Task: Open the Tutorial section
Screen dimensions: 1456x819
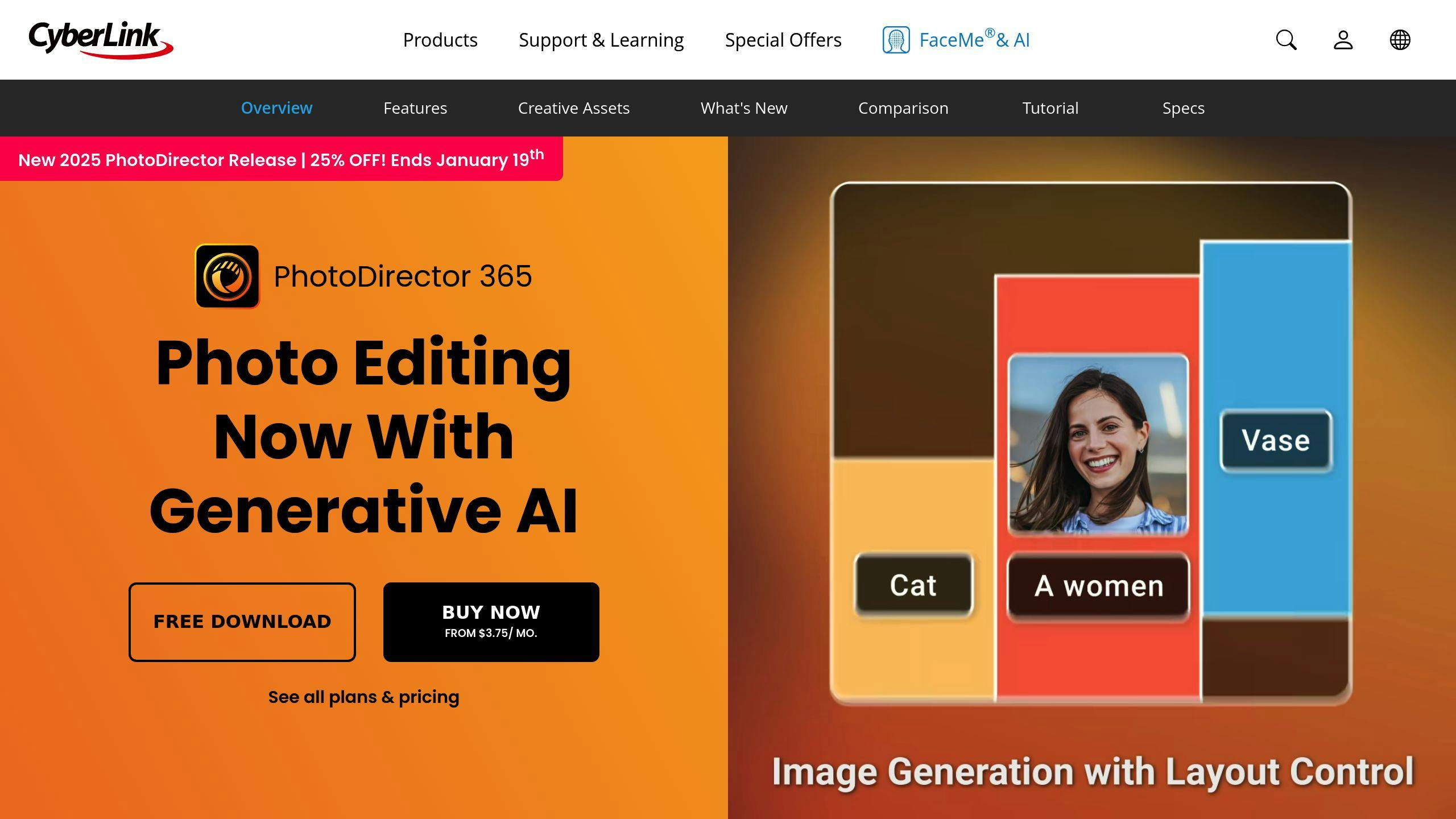Action: pyautogui.click(x=1050, y=107)
